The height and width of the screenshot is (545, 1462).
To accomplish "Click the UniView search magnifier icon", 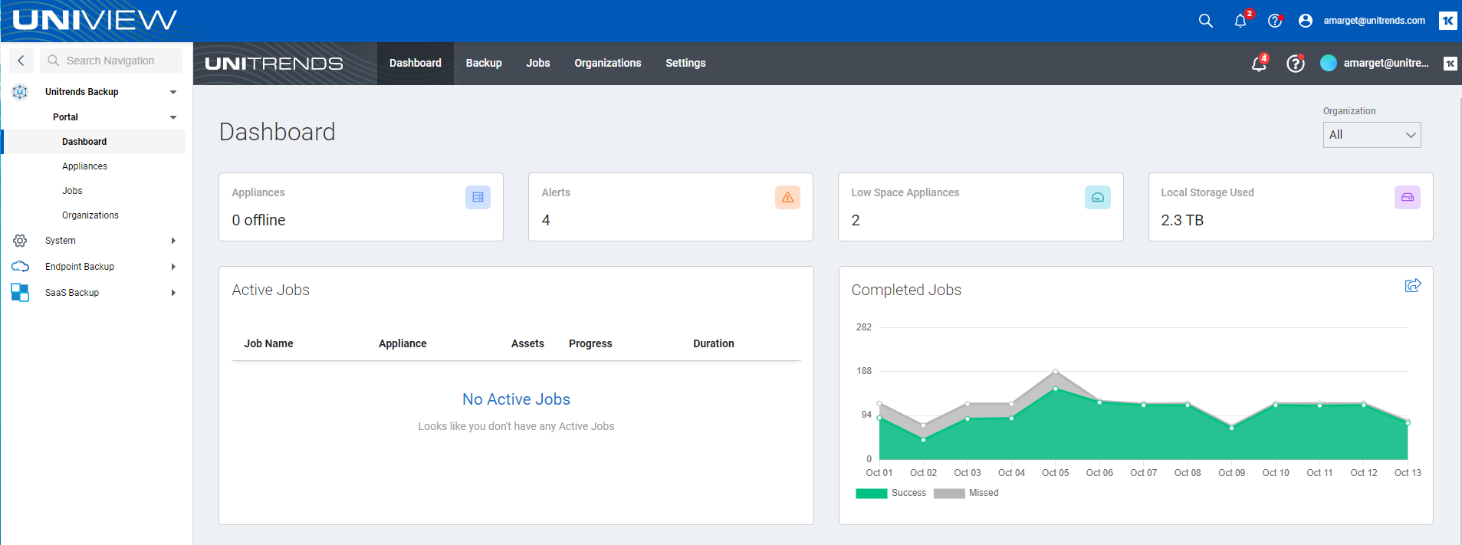I will [x=1205, y=20].
